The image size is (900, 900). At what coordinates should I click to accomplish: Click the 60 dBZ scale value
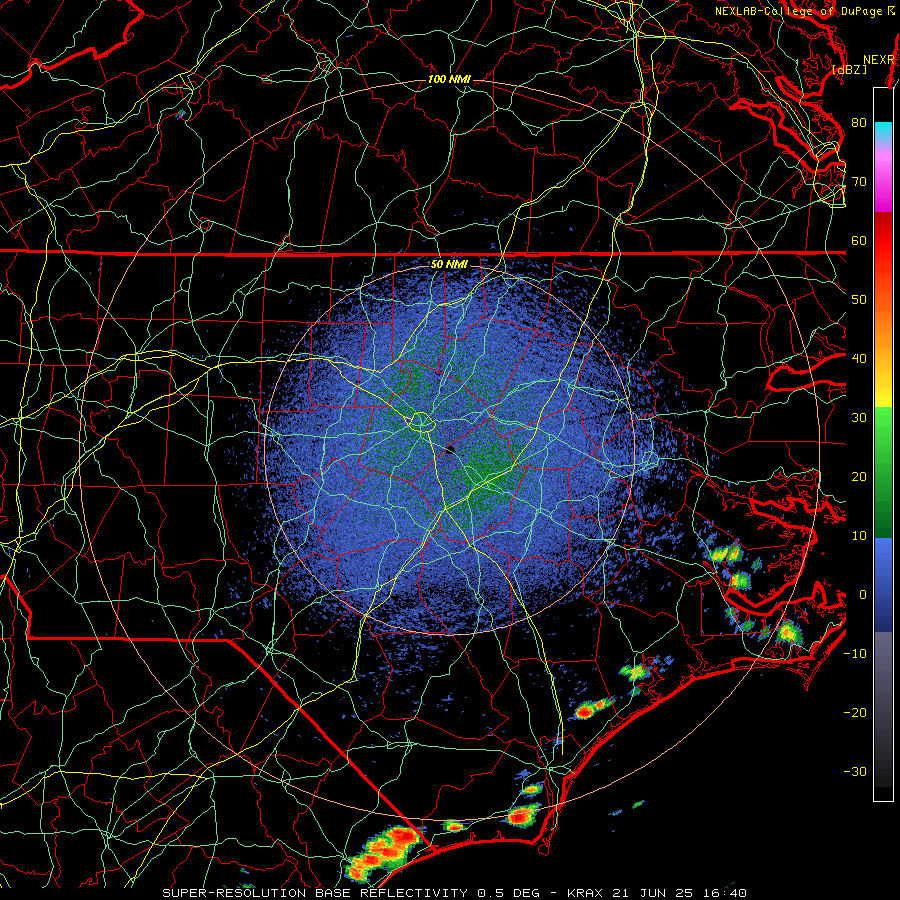click(859, 240)
